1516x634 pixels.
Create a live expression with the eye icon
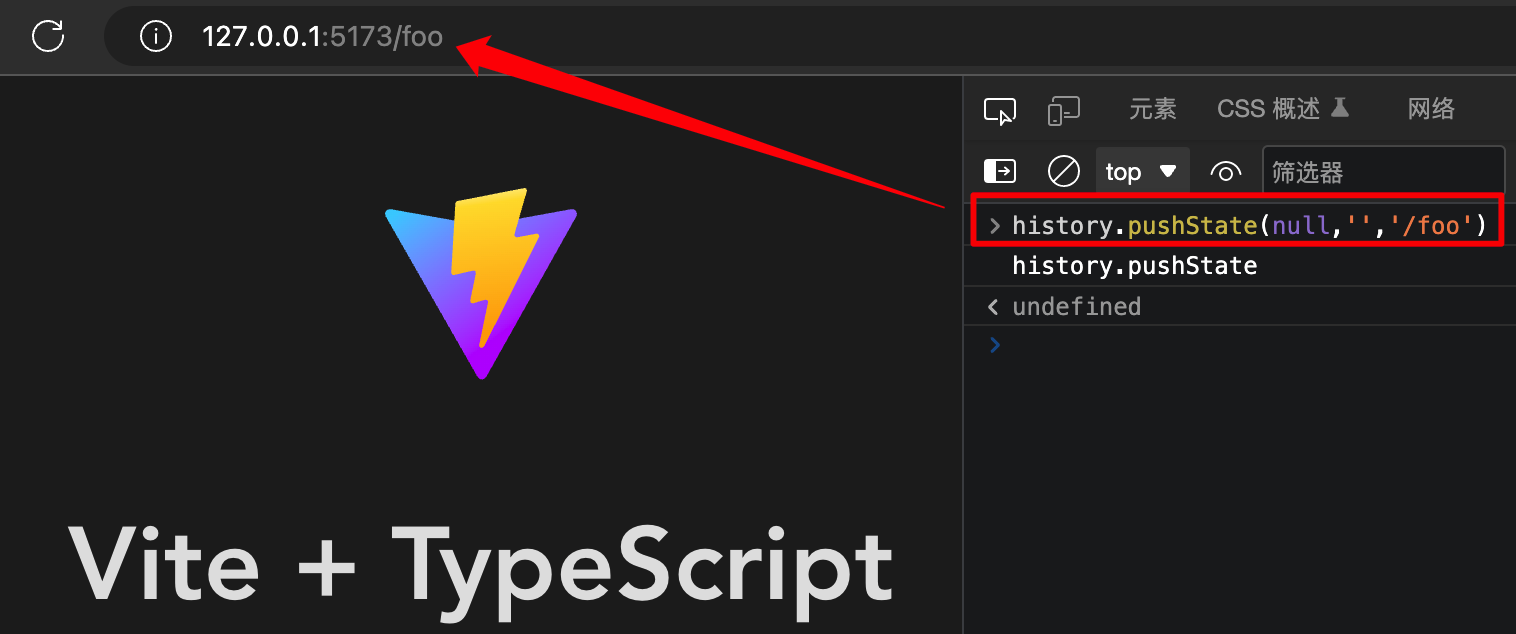[x=1226, y=172]
